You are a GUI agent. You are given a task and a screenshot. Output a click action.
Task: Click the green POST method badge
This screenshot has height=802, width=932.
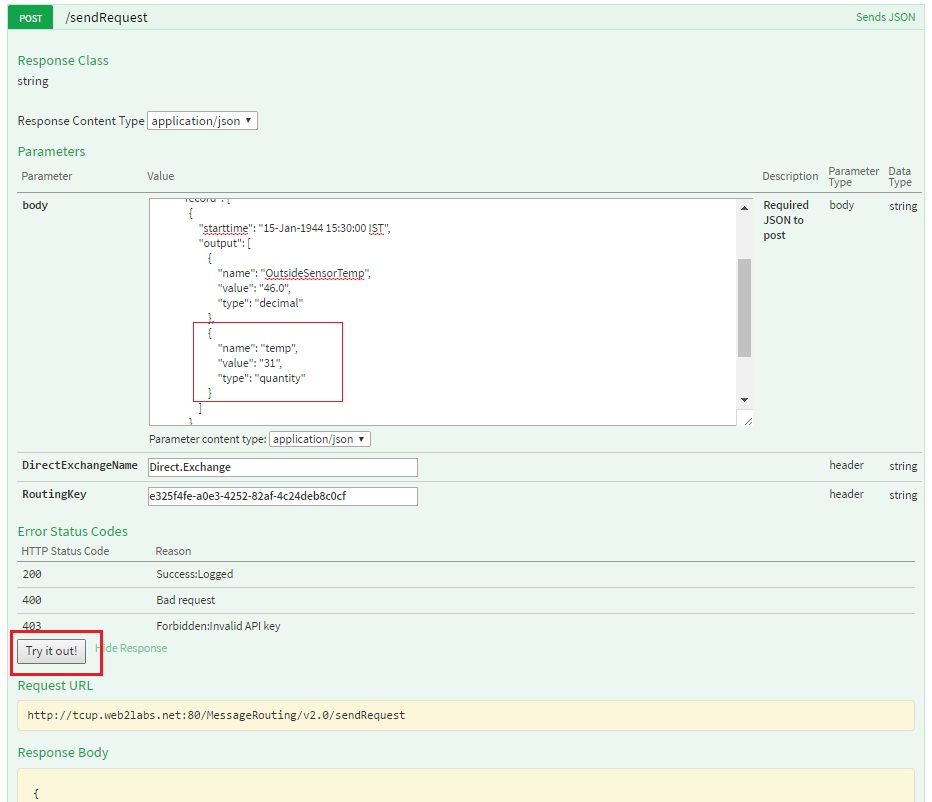[x=30, y=18]
